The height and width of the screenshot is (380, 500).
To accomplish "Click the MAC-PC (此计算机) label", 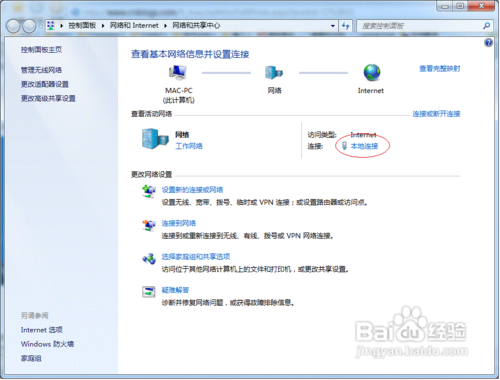I will [x=179, y=95].
